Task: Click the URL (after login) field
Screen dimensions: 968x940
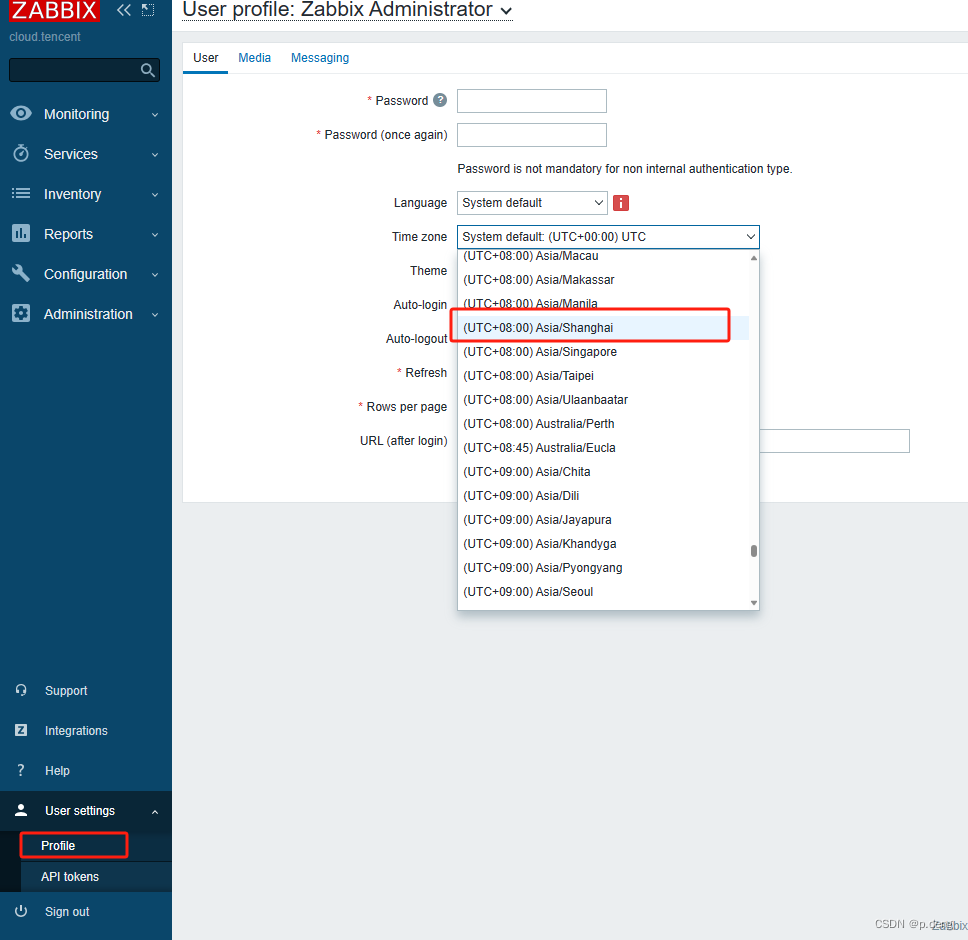Action: (x=834, y=441)
